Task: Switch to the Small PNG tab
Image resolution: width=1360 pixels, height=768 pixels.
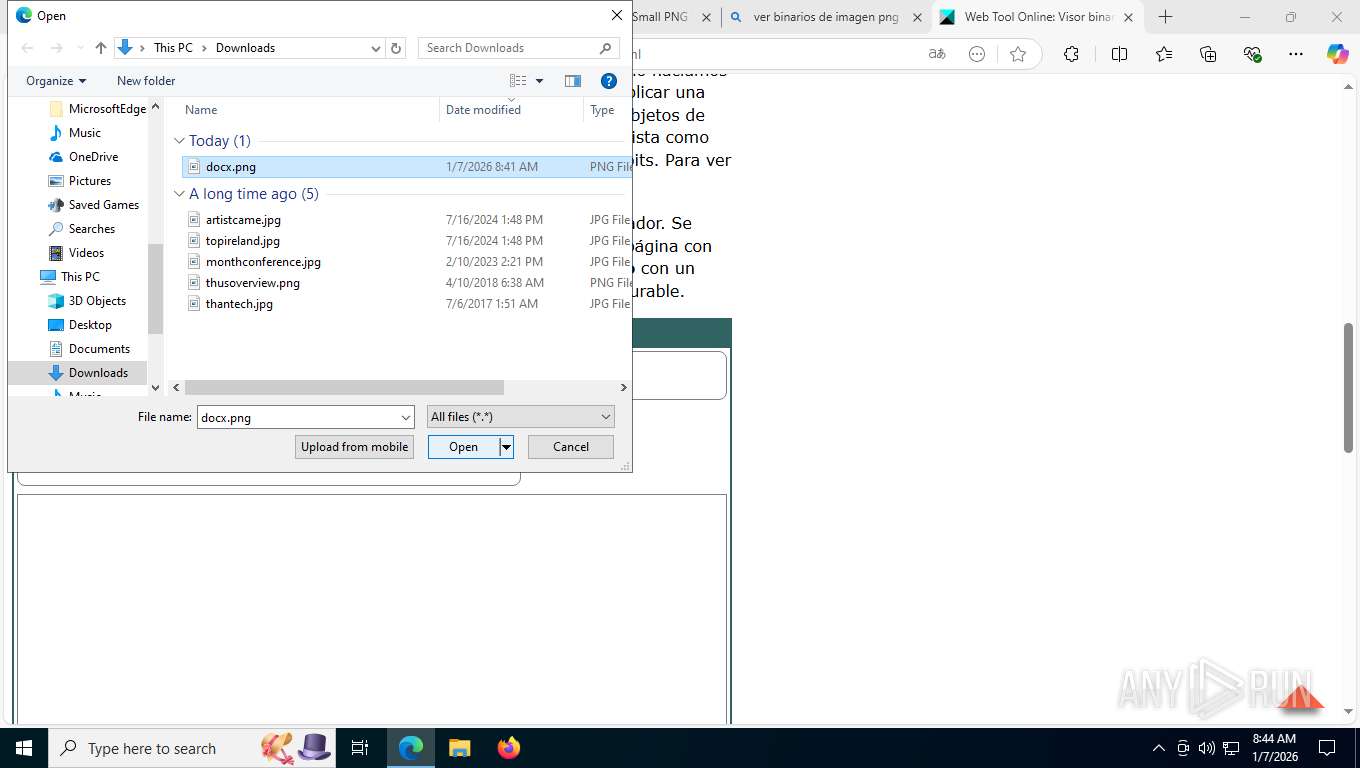Action: [x=660, y=17]
